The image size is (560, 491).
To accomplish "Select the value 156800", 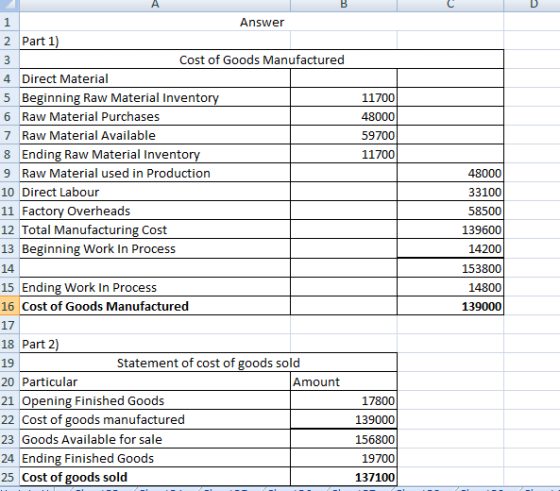I will [344, 439].
